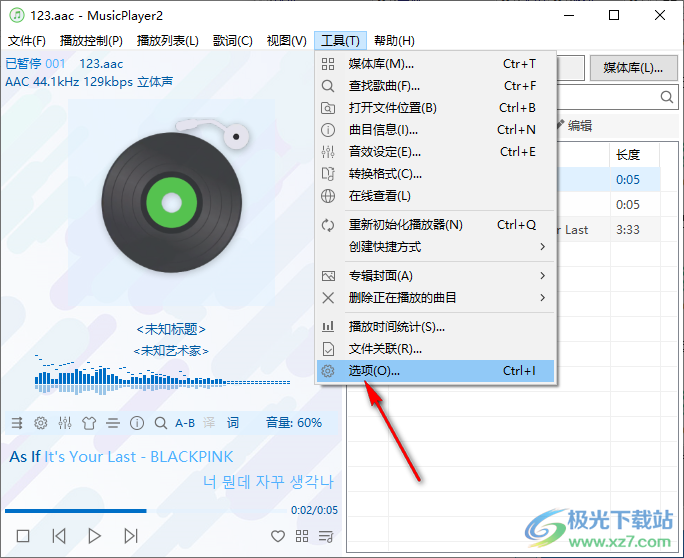Screen dimensions: 684x558
Task: Click the 音量: 60% volume control
Action: (x=294, y=423)
